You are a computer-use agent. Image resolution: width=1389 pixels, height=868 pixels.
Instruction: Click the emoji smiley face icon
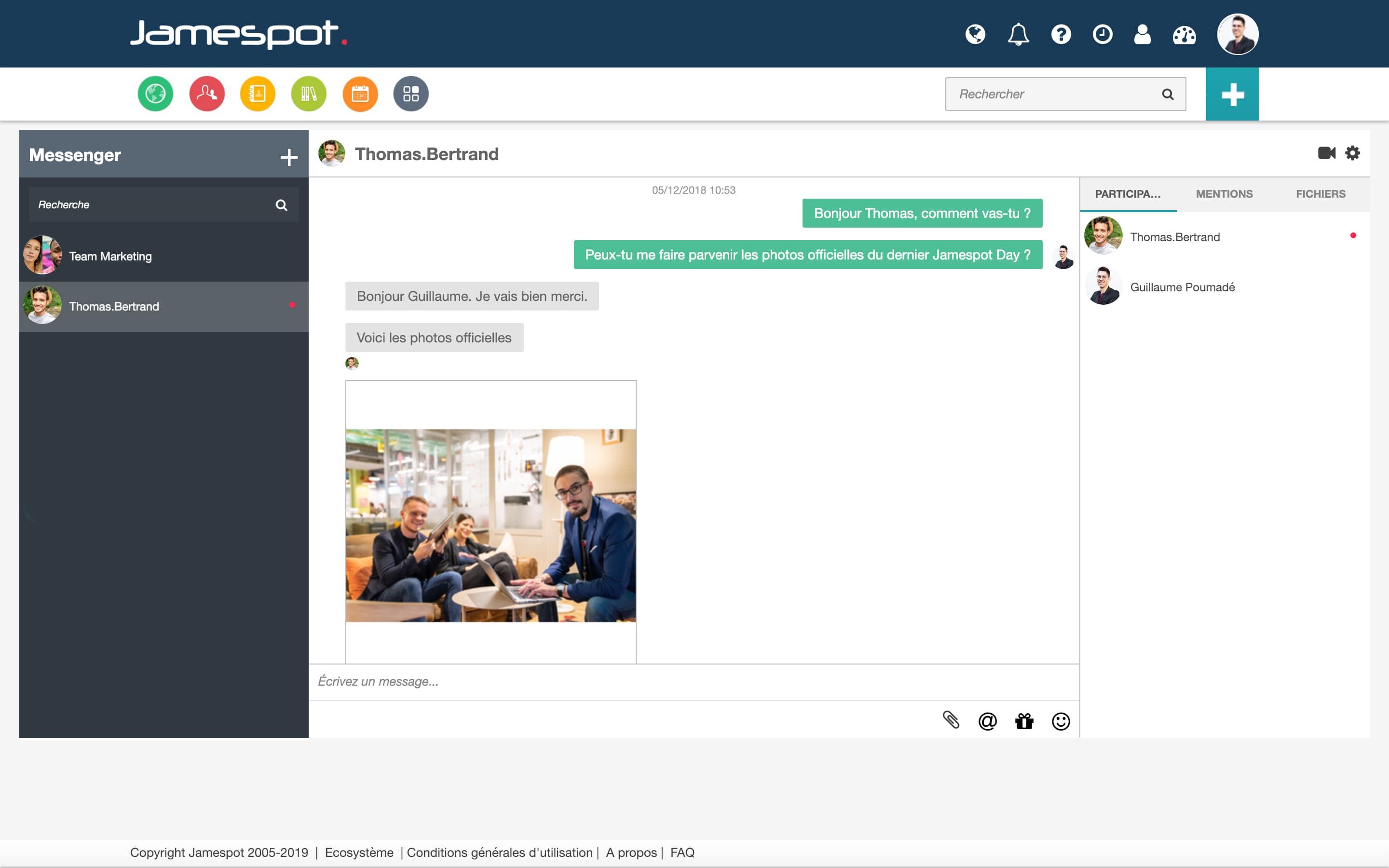click(1060, 721)
